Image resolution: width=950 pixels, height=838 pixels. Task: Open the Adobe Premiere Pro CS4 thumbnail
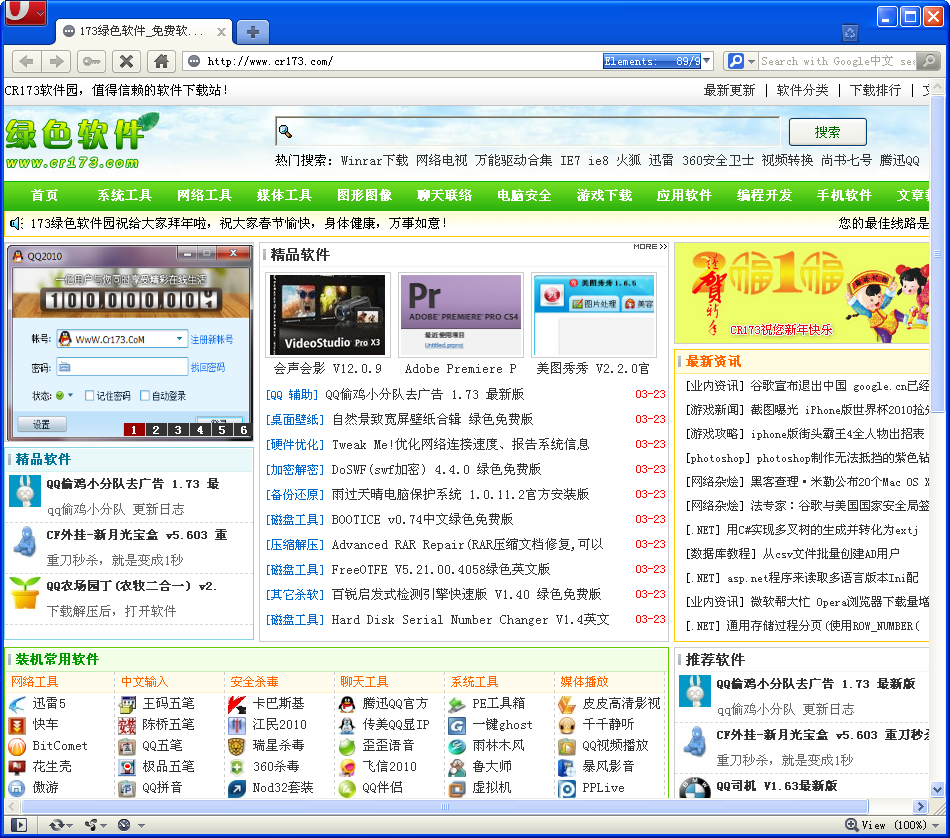460,314
